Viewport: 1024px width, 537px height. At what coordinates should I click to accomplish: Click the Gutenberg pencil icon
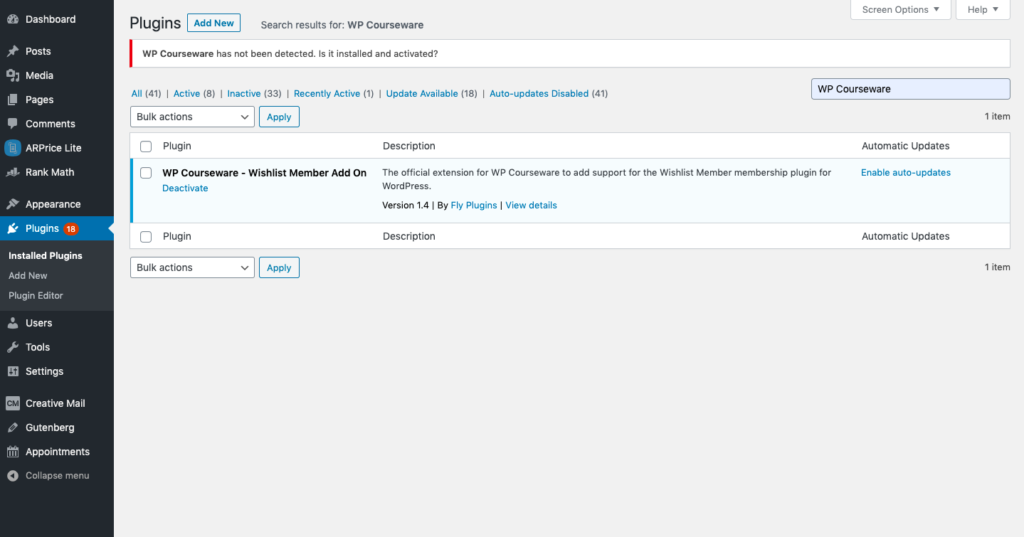tap(12, 427)
